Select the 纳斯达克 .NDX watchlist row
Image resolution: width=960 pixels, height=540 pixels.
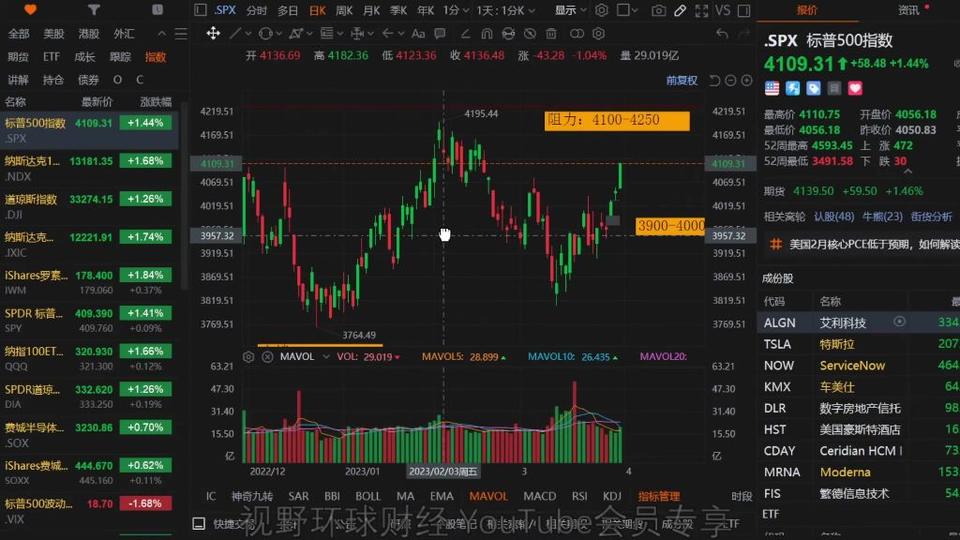pos(89,168)
